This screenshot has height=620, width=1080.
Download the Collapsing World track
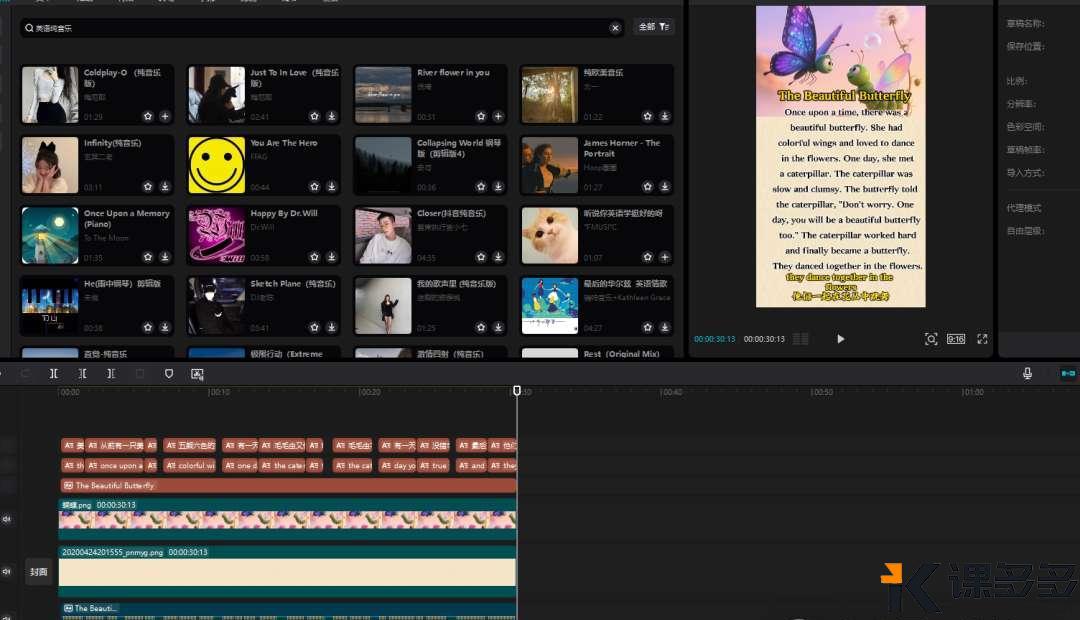click(x=498, y=187)
